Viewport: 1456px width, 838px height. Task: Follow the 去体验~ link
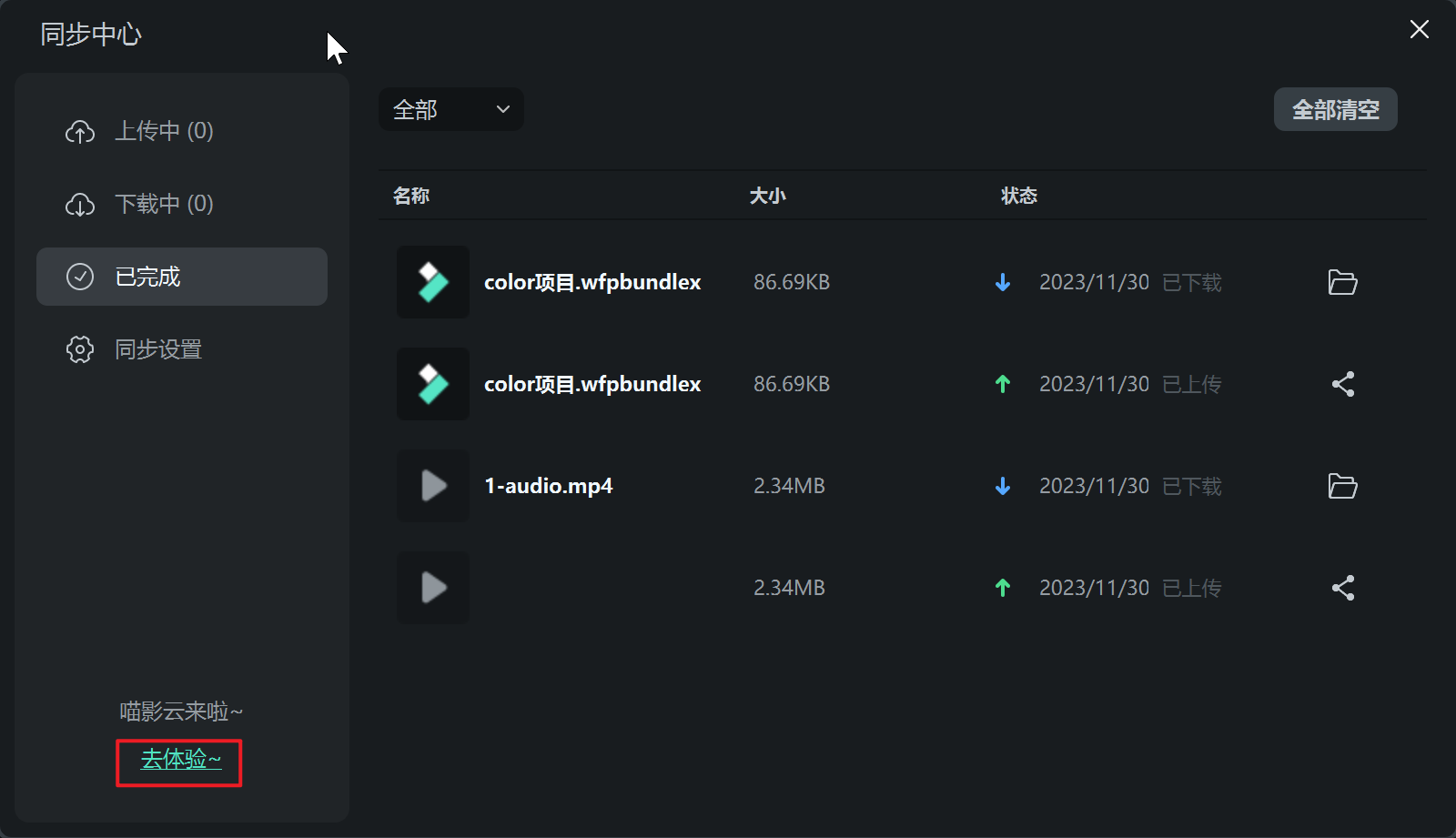(x=180, y=759)
